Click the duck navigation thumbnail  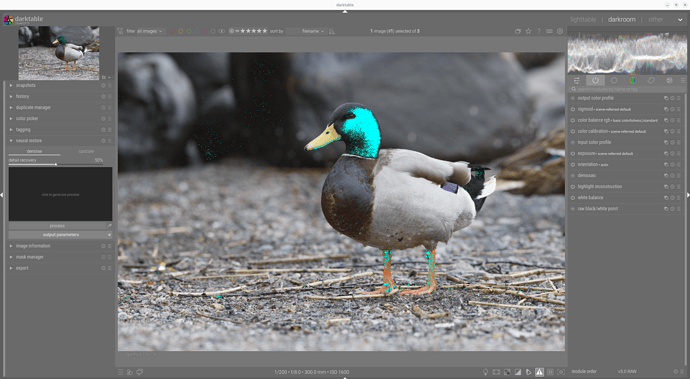point(59,53)
